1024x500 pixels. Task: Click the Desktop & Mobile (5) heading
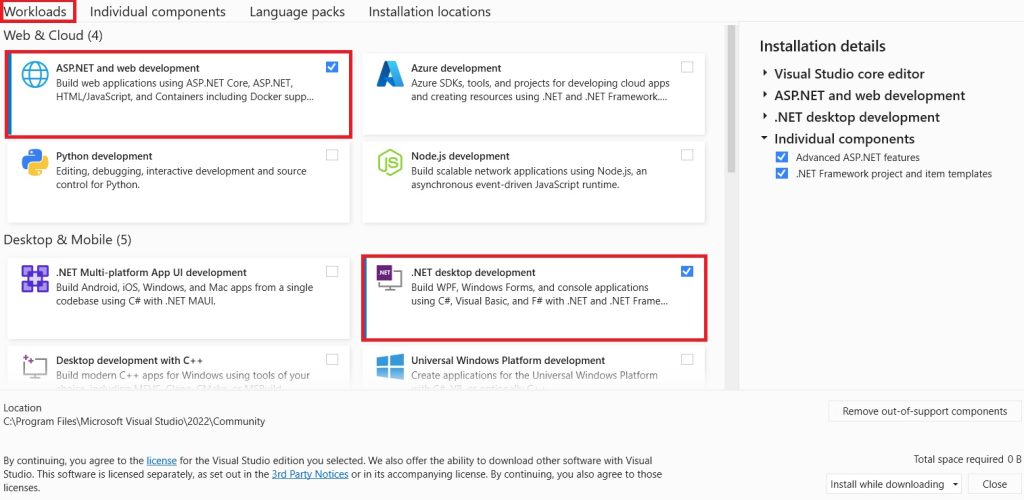[67, 240]
